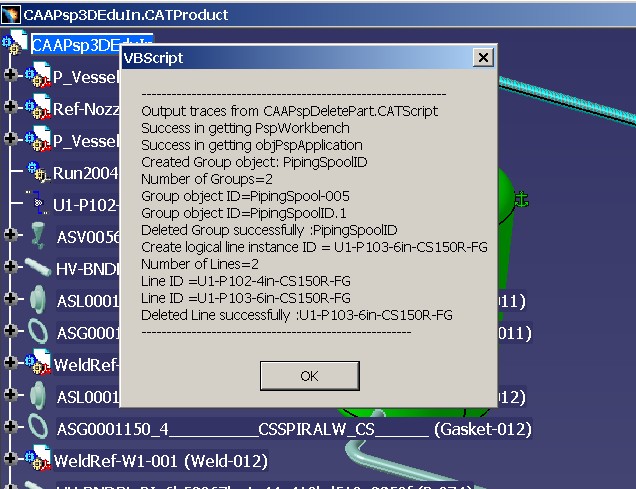This screenshot has height=489, width=636.
Task: Click the Gasket-012 ring icon
Action: [38, 428]
